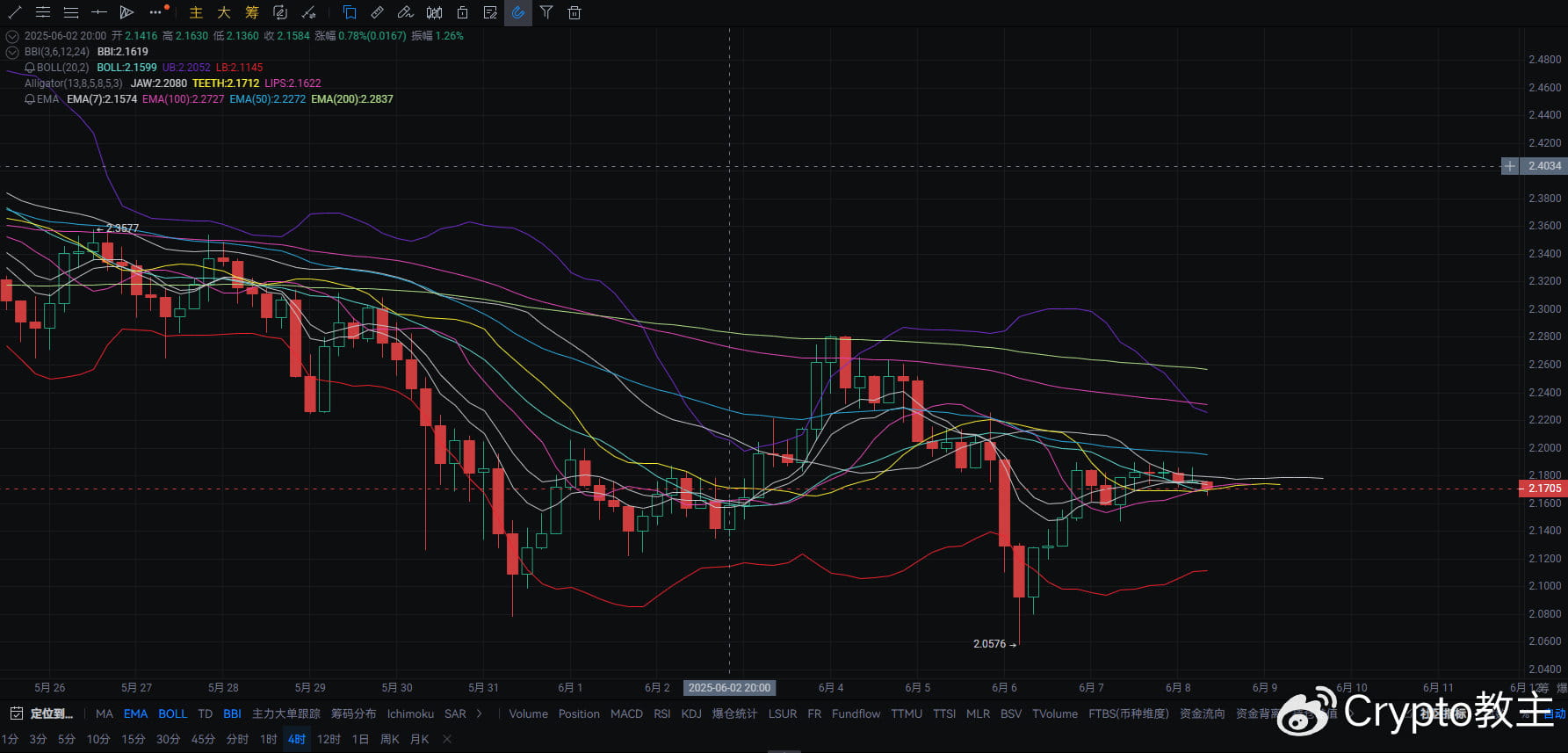Add the 资金流向 sub-indicator
The width and height of the screenshot is (1568, 753).
coord(1202,713)
